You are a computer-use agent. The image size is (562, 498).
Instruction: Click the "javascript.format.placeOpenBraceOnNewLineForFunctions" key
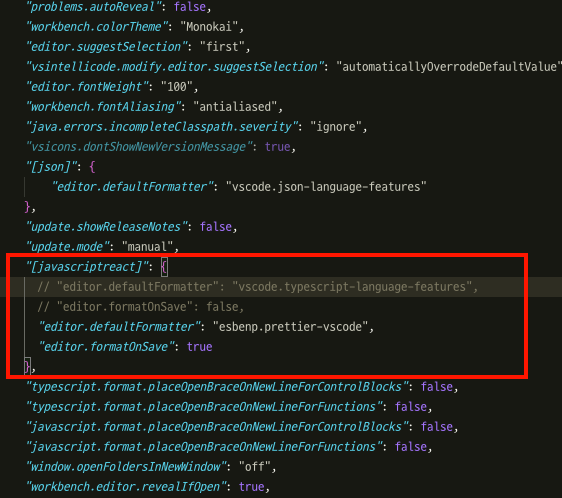204,447
